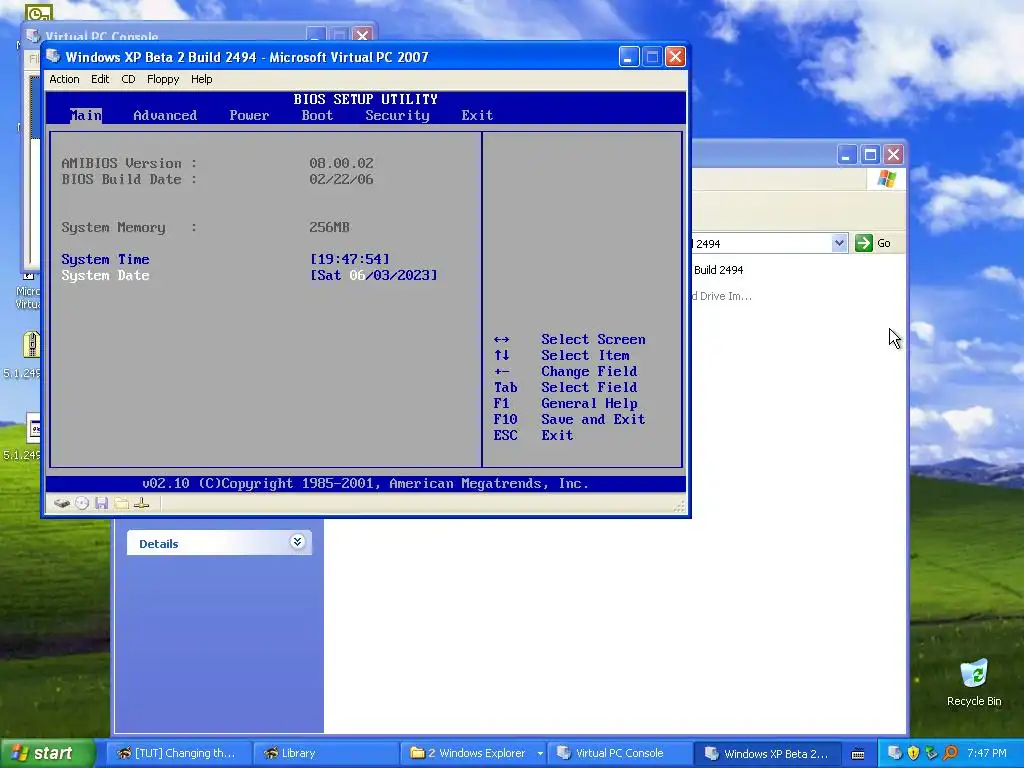Select the Advanced BIOS tab
The width and height of the screenshot is (1024, 768).
click(165, 116)
